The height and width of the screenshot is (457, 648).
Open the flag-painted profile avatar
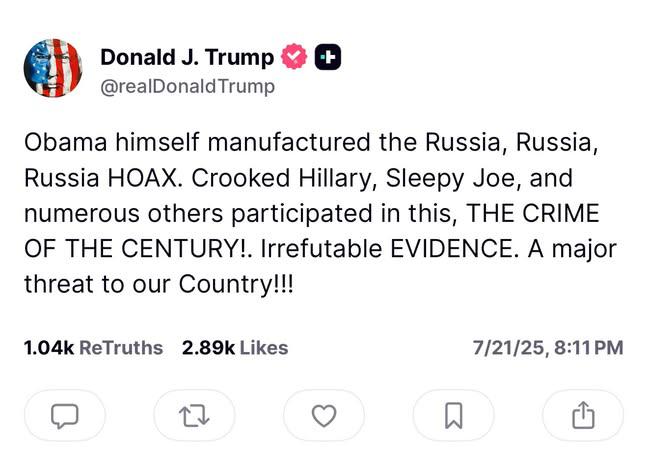tap(52, 69)
